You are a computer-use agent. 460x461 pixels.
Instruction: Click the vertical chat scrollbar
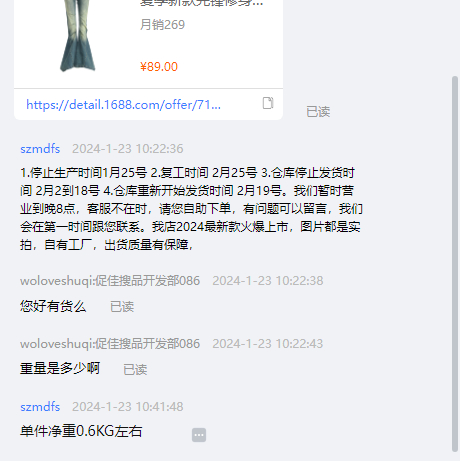click(x=455, y=264)
